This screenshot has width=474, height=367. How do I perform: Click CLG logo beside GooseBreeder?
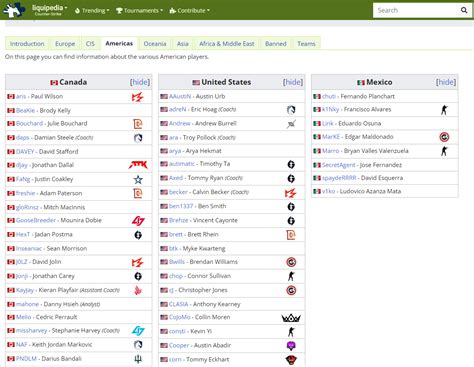(x=138, y=221)
